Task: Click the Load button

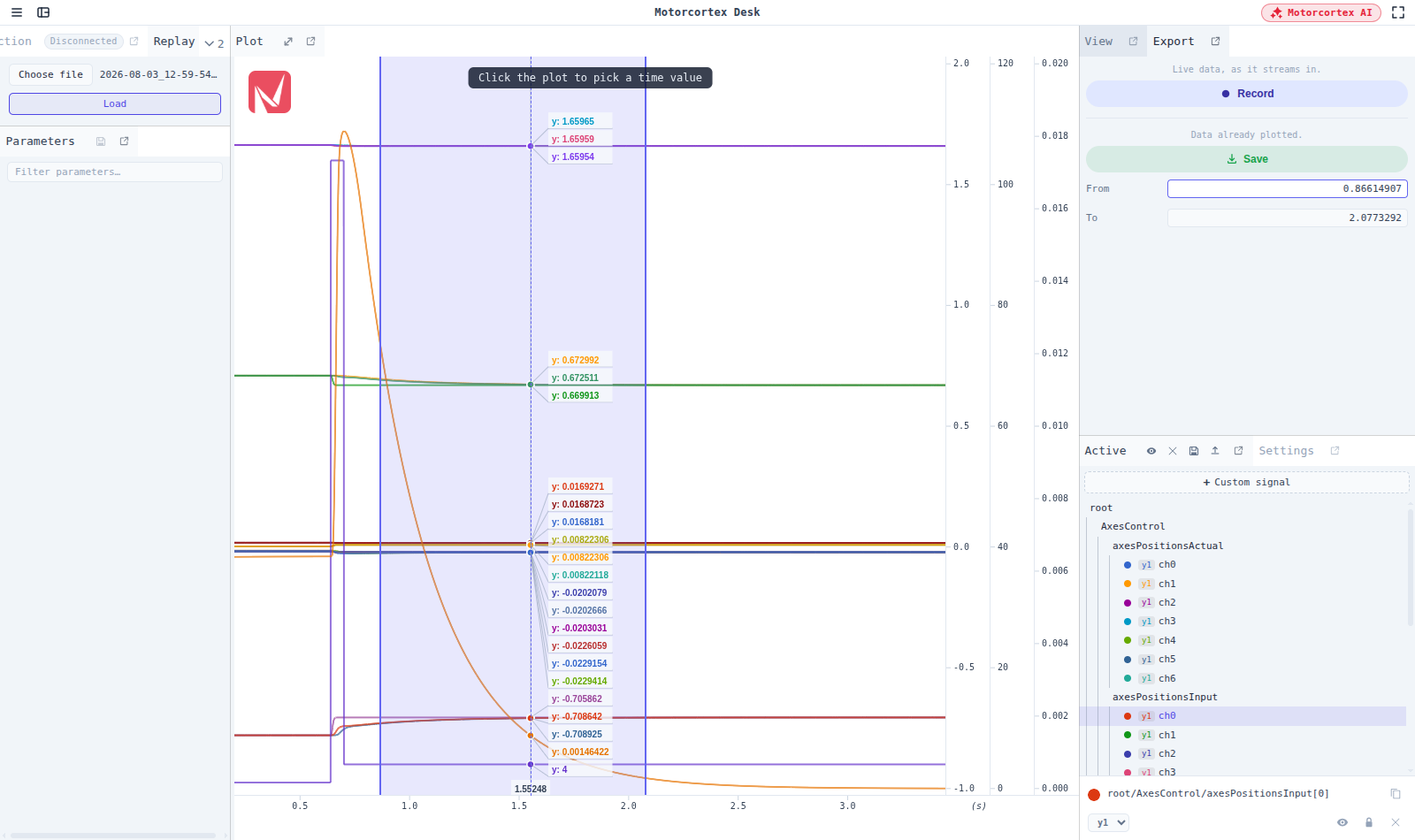Action: (115, 103)
